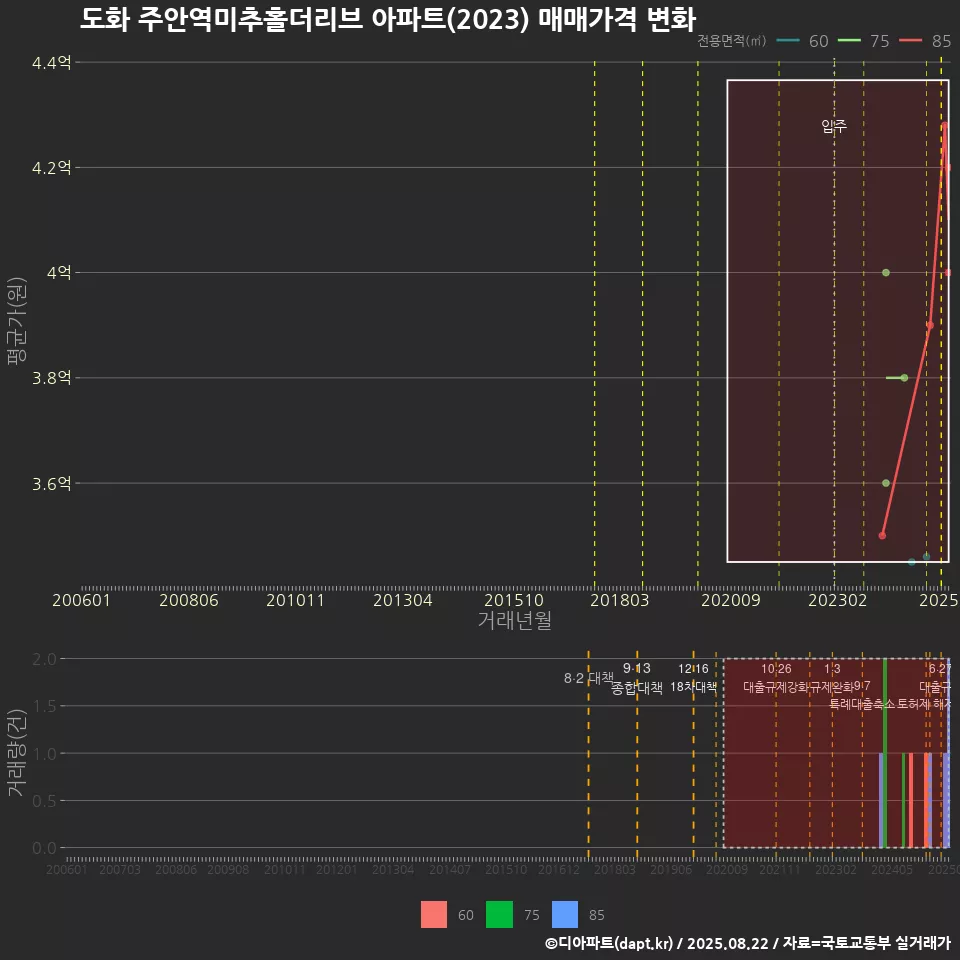Click the green 75 legend swatch below the charts
960x960 pixels.
pyautogui.click(x=499, y=915)
